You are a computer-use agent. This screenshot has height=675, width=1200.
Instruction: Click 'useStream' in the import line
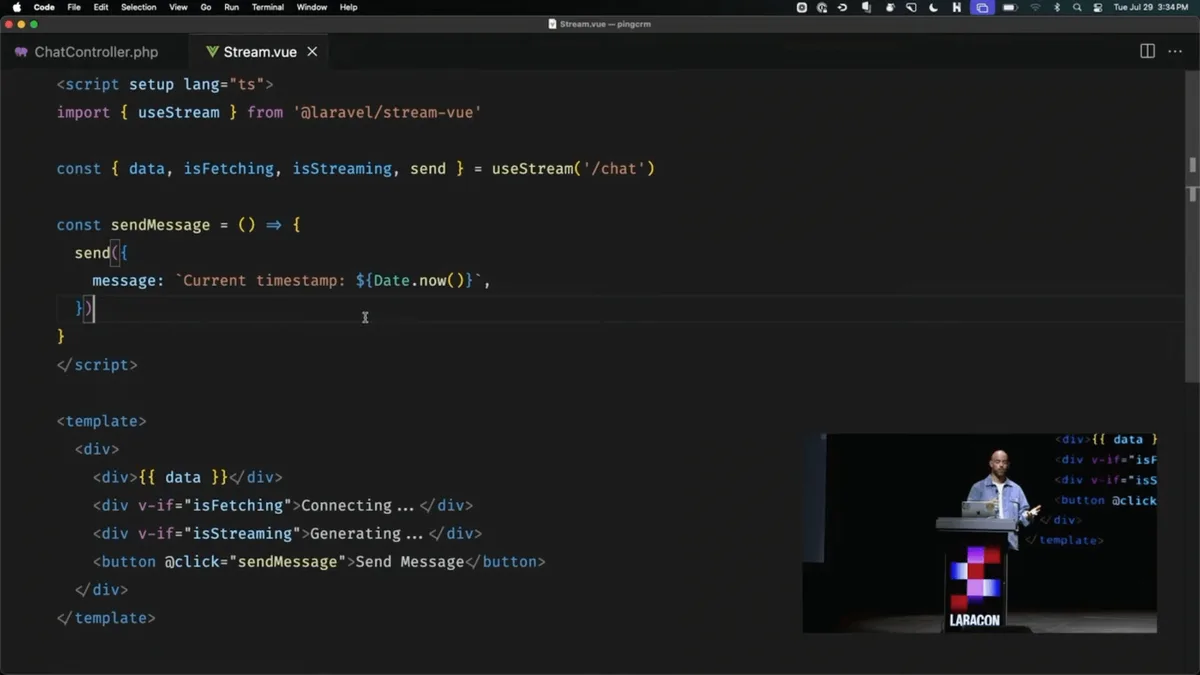(179, 112)
